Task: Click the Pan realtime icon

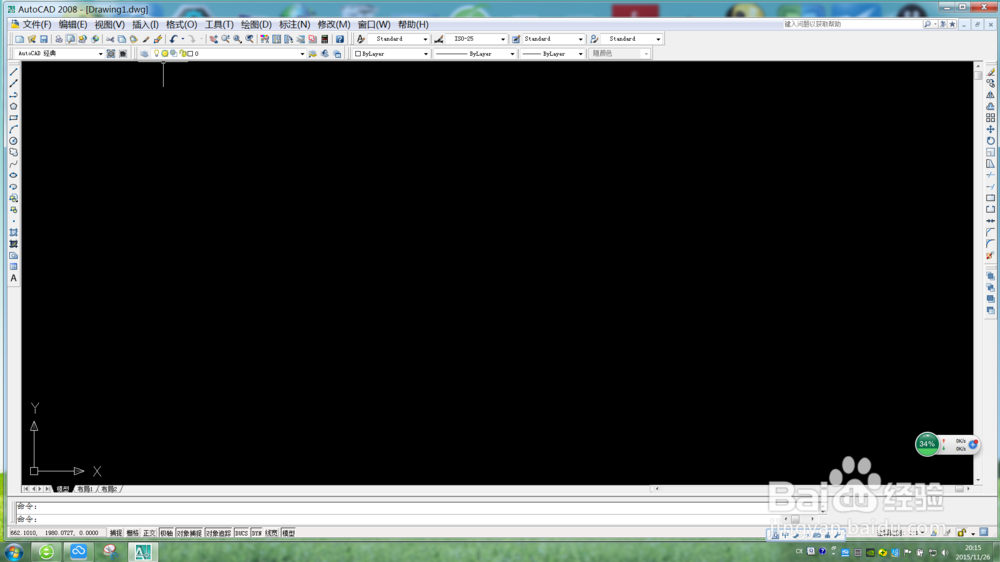Action: pos(214,39)
